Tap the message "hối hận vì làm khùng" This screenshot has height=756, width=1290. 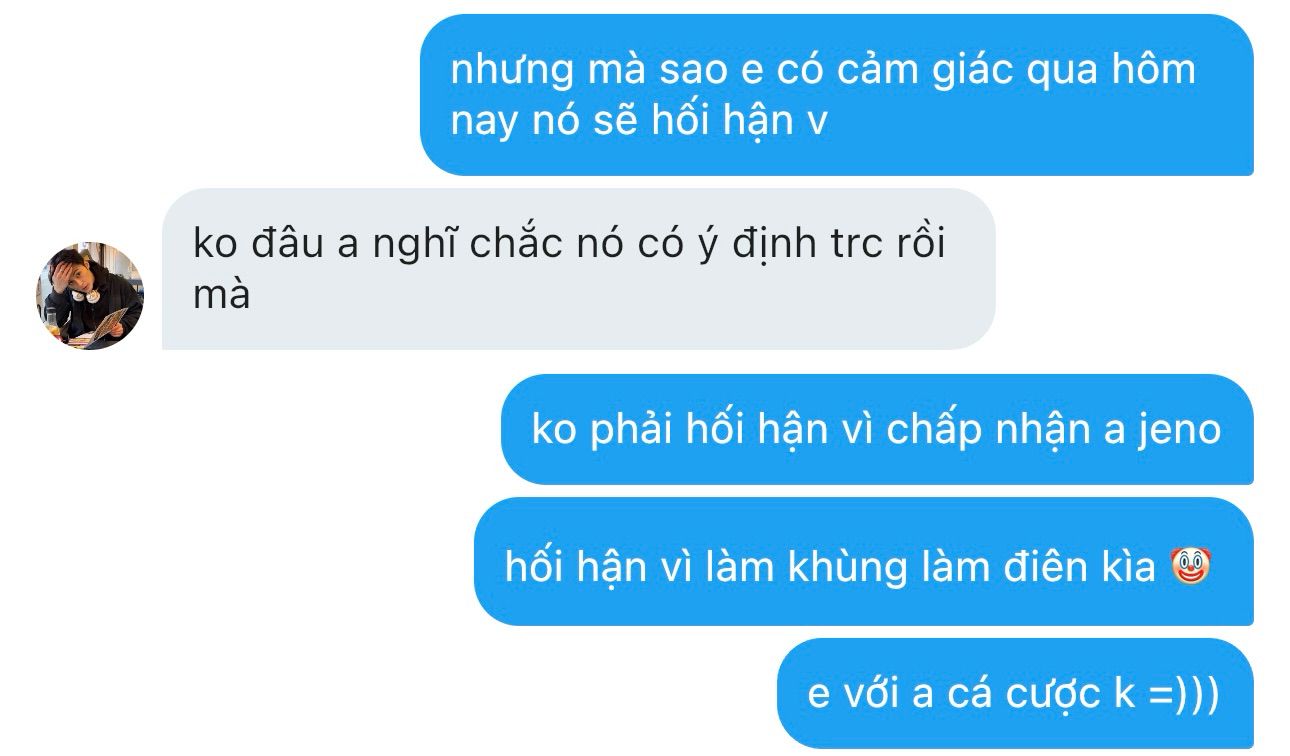(864, 567)
